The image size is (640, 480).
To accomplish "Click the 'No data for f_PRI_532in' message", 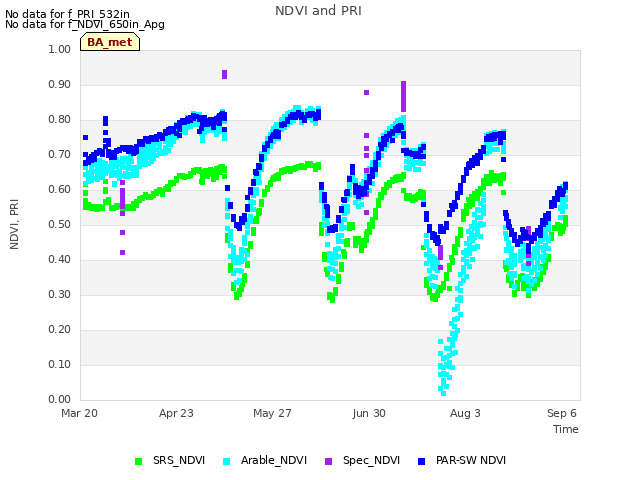I will click(x=67, y=14).
